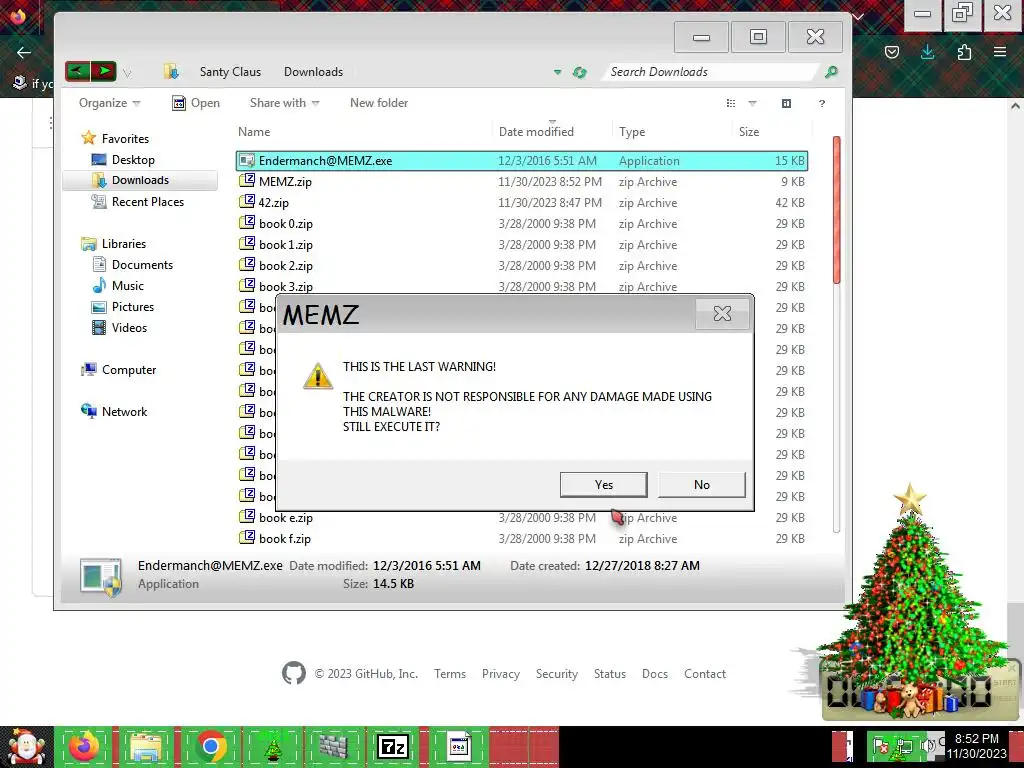Click the explorer Back arrow button

[78, 71]
